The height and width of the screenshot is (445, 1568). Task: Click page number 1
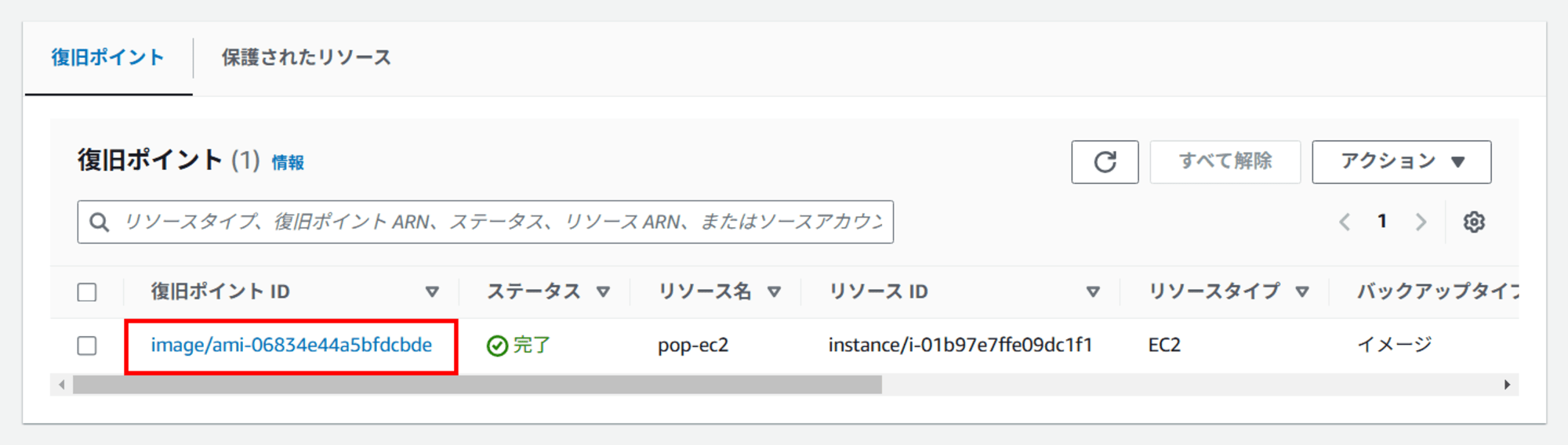click(x=1382, y=222)
